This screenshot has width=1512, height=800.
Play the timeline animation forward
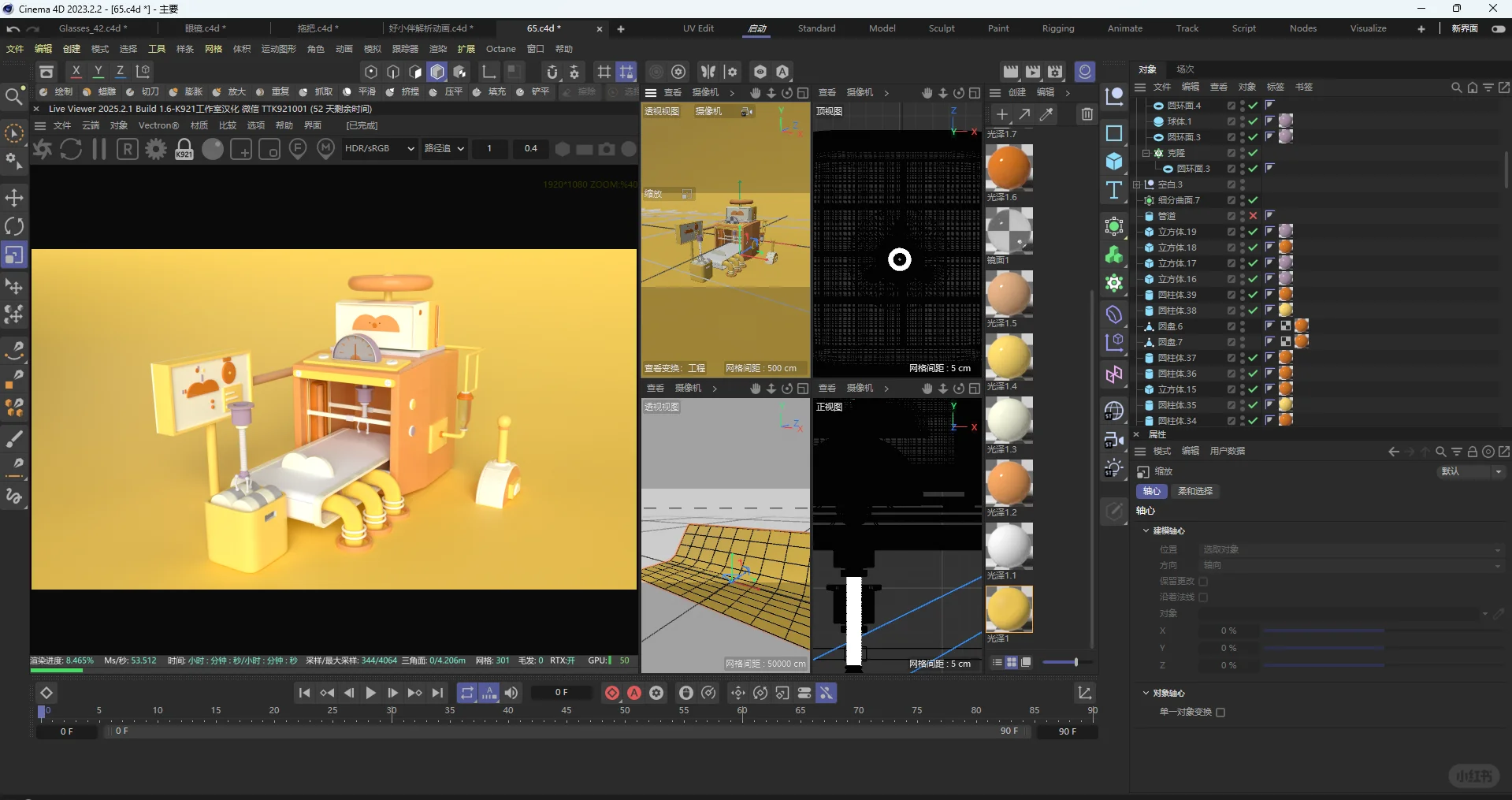370,693
